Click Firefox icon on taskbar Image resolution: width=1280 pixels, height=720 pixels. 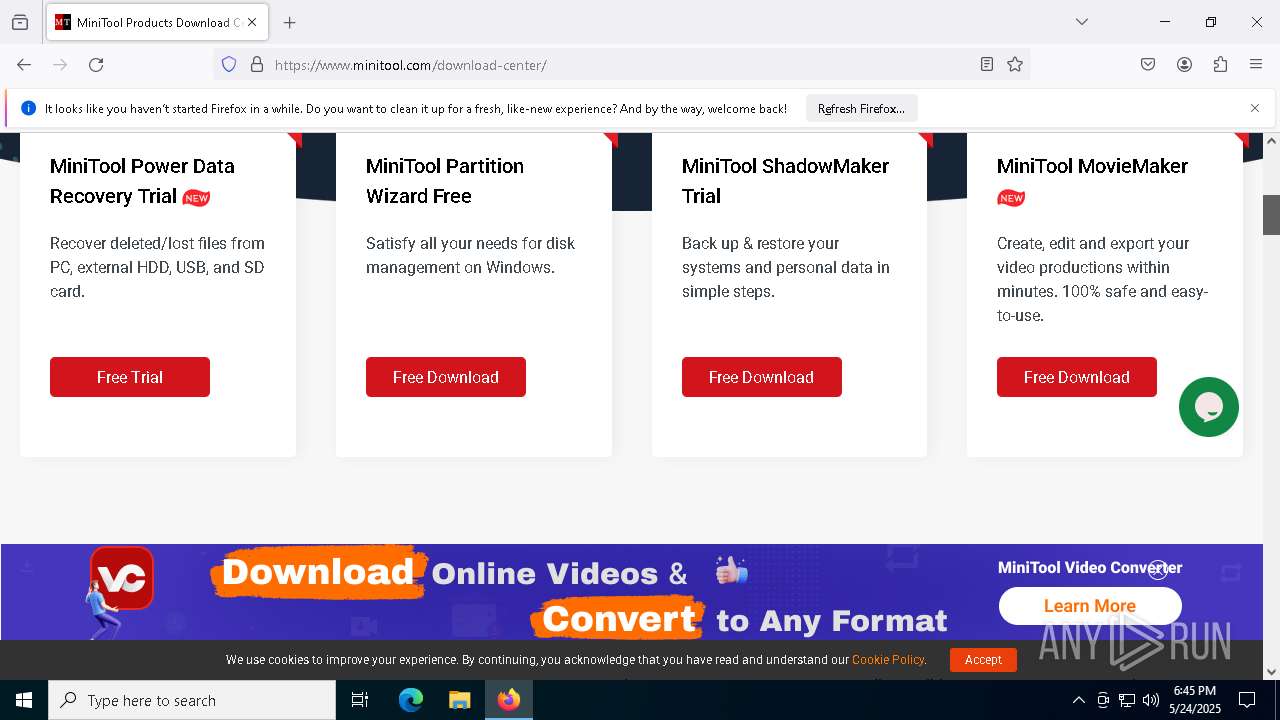(509, 700)
